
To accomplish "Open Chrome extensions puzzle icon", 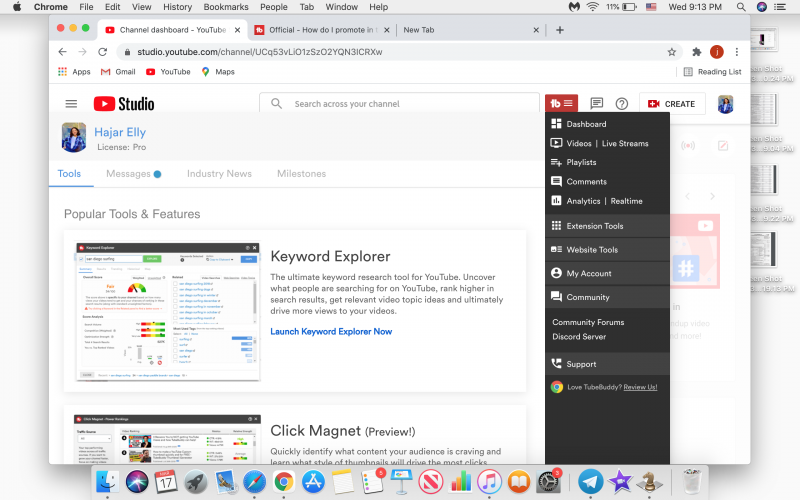I will click(697, 51).
